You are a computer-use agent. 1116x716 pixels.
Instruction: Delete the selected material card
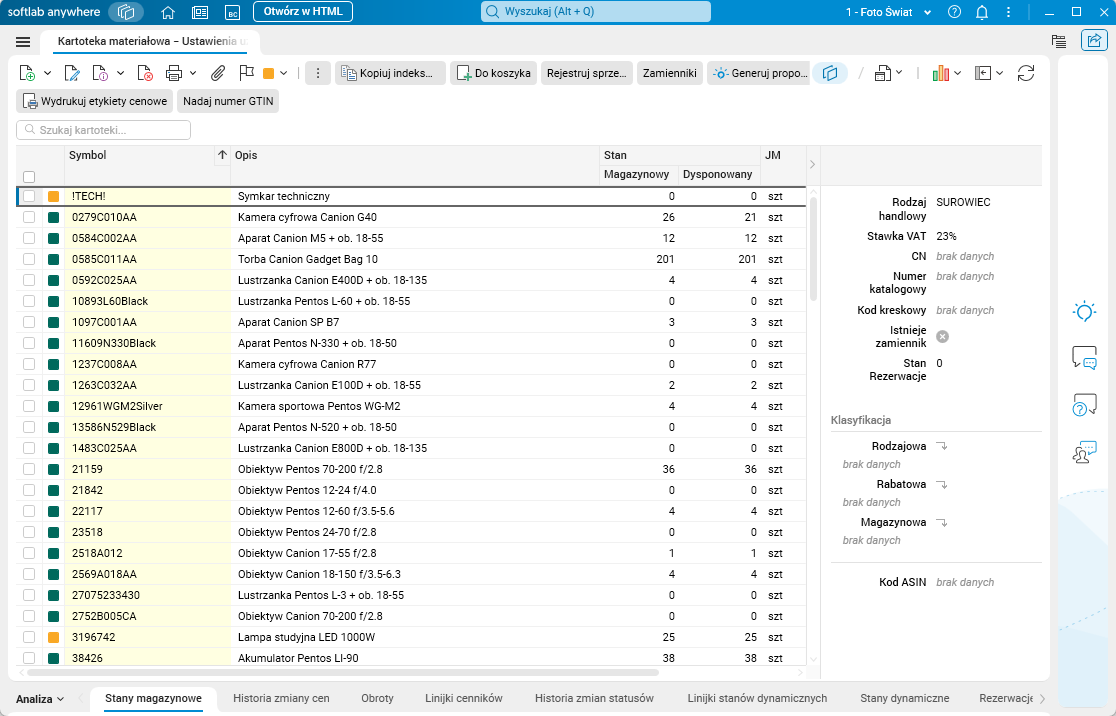(144, 73)
